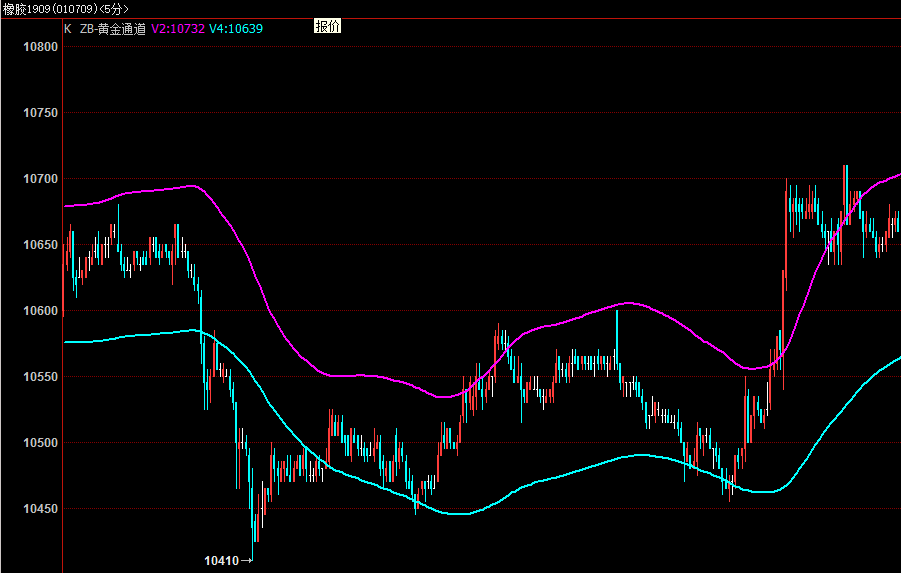
Task: Click the 报价 button
Action: tap(328, 26)
